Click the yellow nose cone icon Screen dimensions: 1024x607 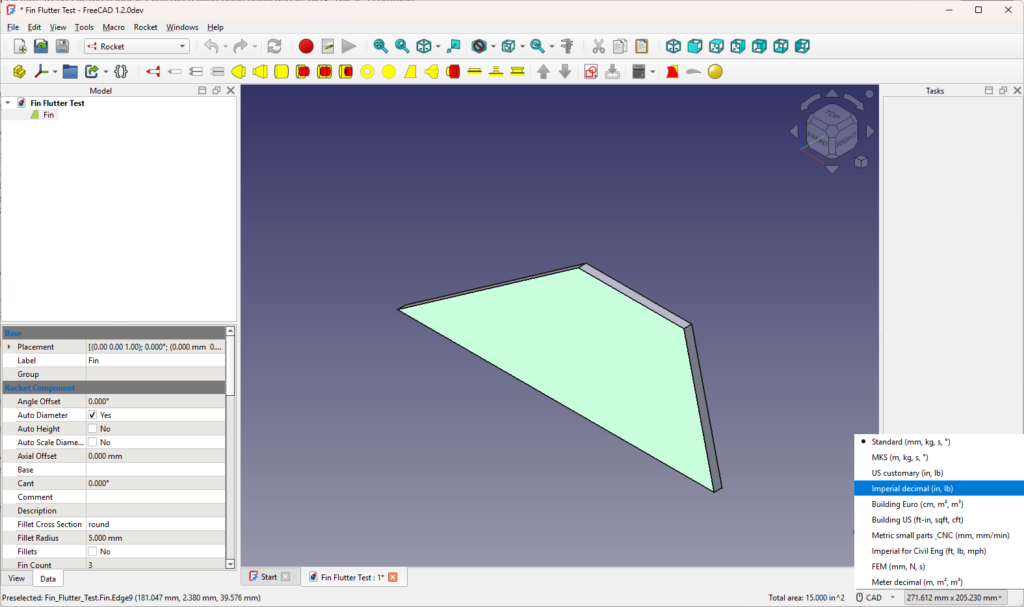pyautogui.click(x=239, y=72)
